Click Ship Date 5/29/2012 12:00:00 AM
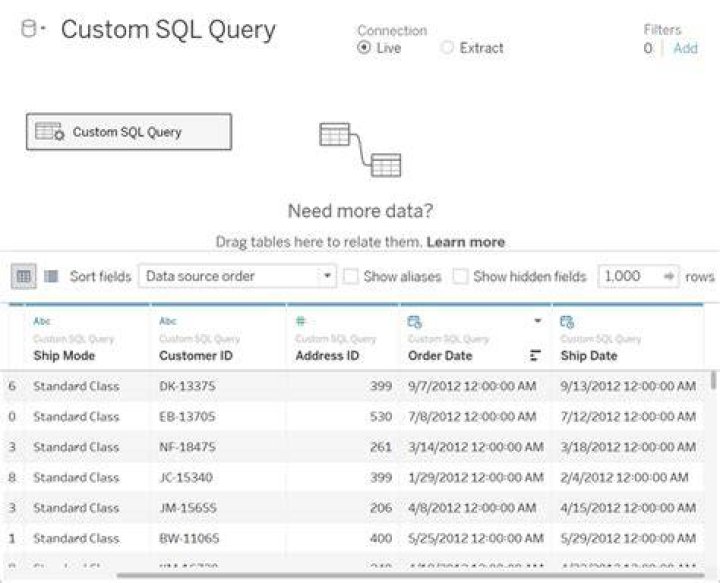720x583 pixels. tap(628, 538)
